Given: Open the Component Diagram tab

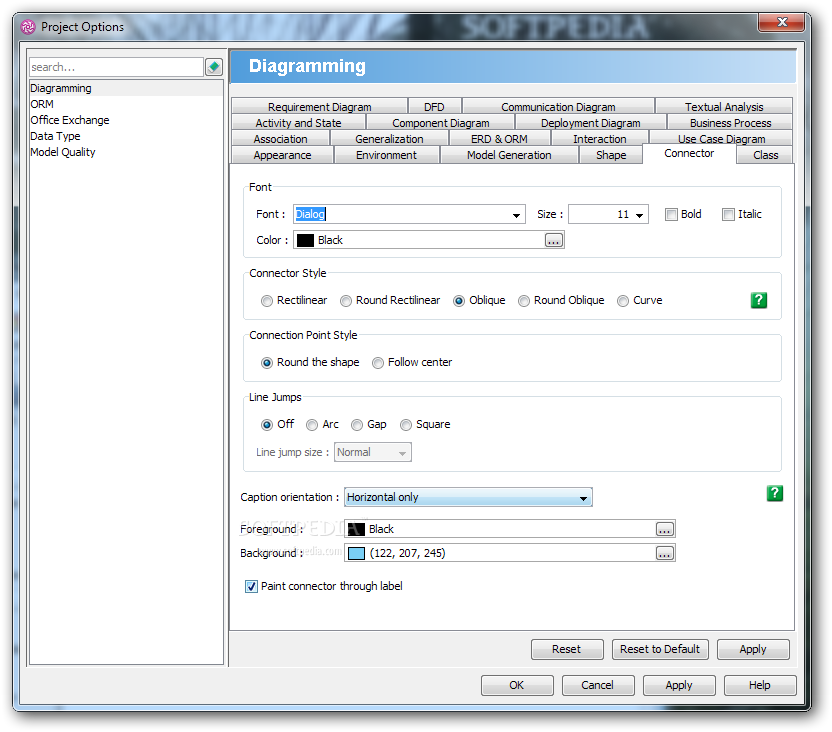Looking at the screenshot, I should click(x=440, y=123).
